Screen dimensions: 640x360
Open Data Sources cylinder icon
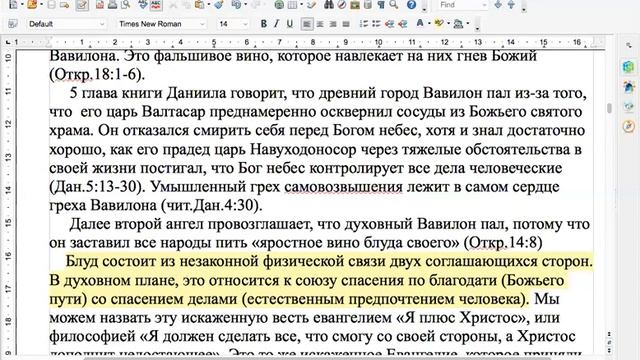pyautogui.click(x=368, y=4)
